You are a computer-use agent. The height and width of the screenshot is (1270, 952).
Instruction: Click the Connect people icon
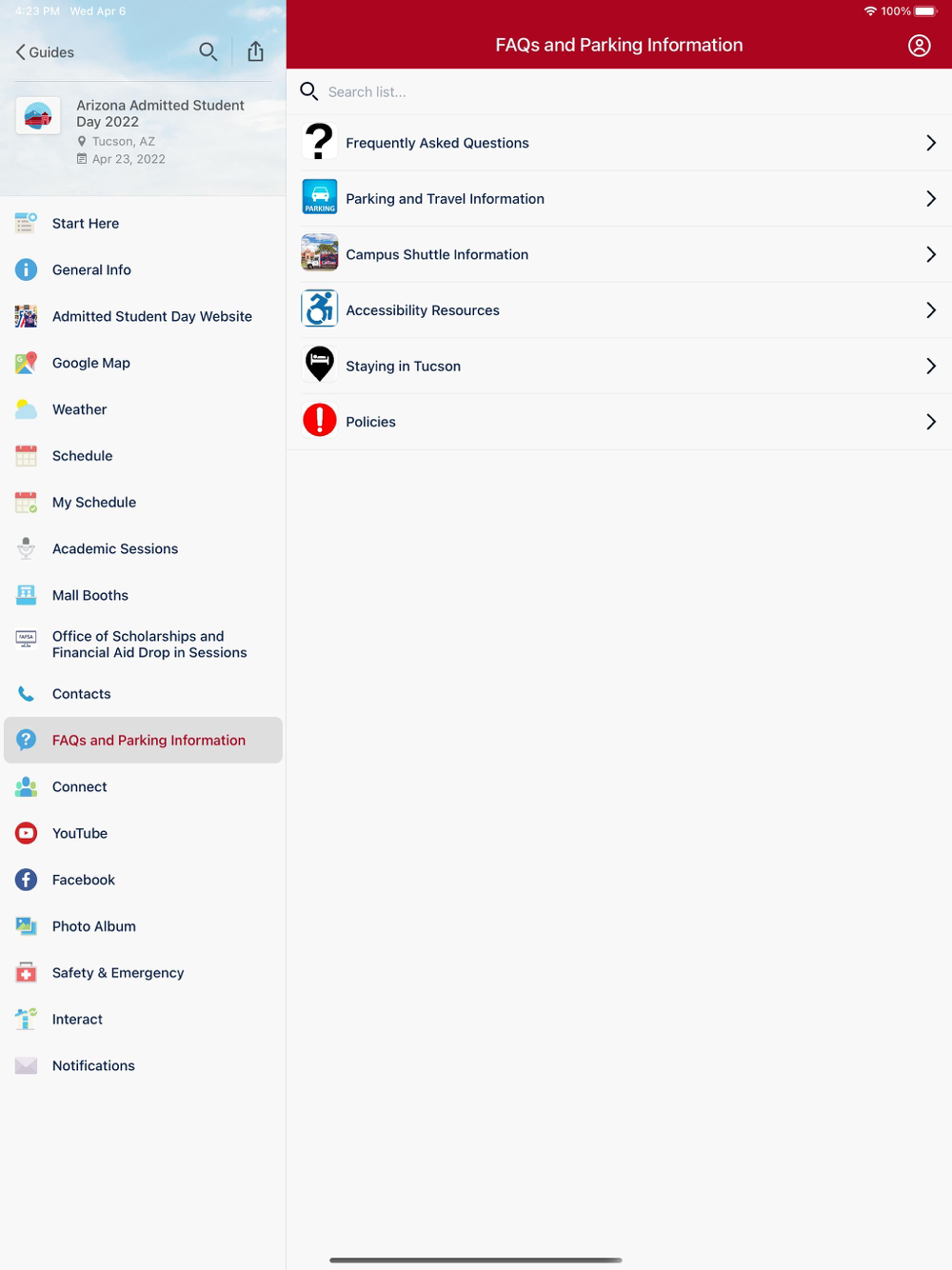26,786
